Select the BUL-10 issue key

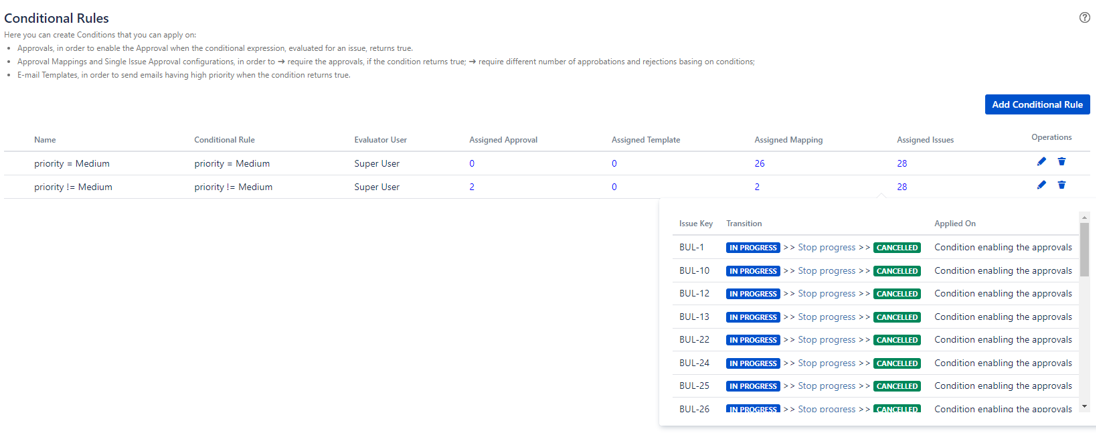694,271
